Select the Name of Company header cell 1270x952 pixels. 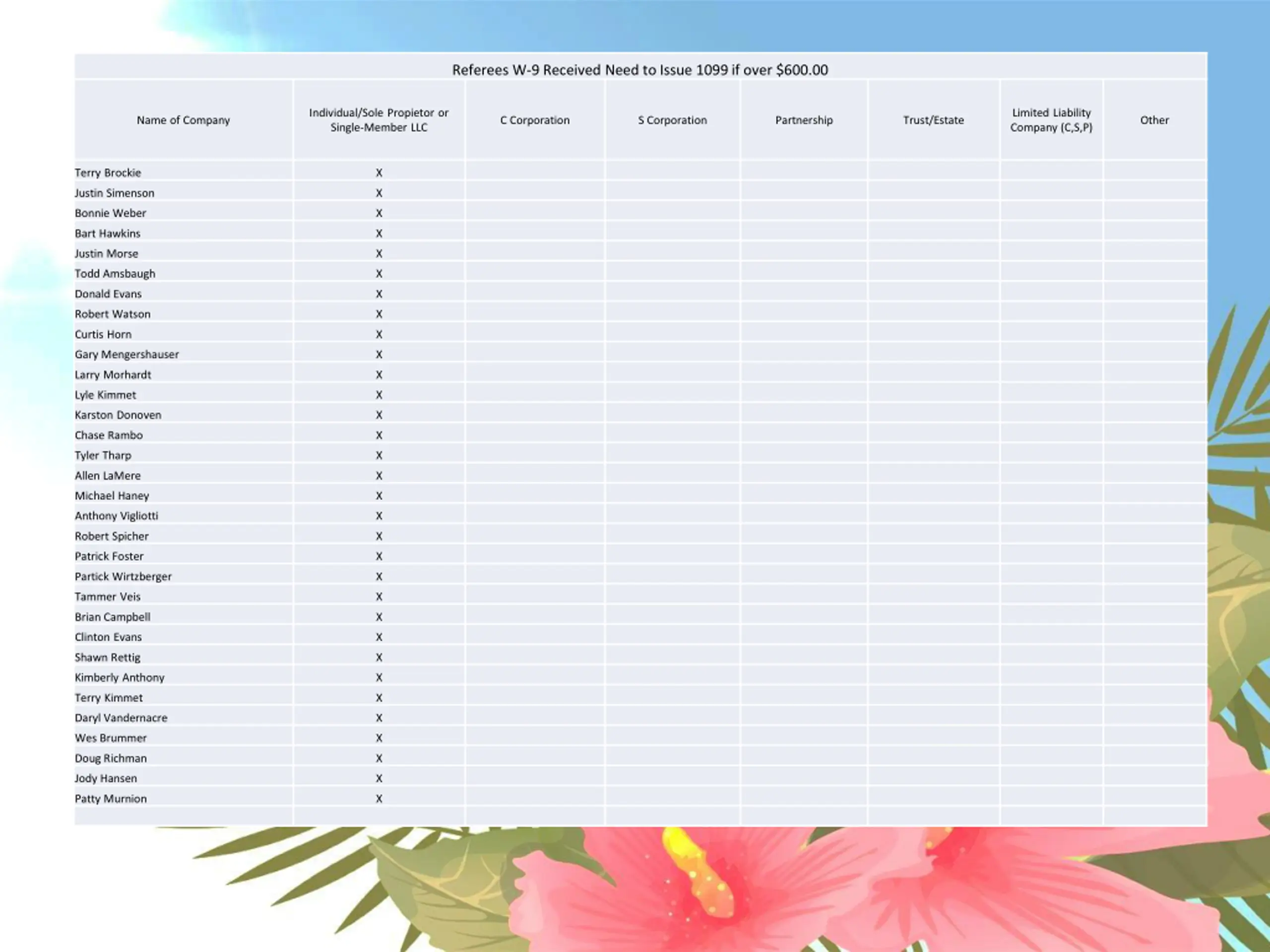[x=183, y=120]
